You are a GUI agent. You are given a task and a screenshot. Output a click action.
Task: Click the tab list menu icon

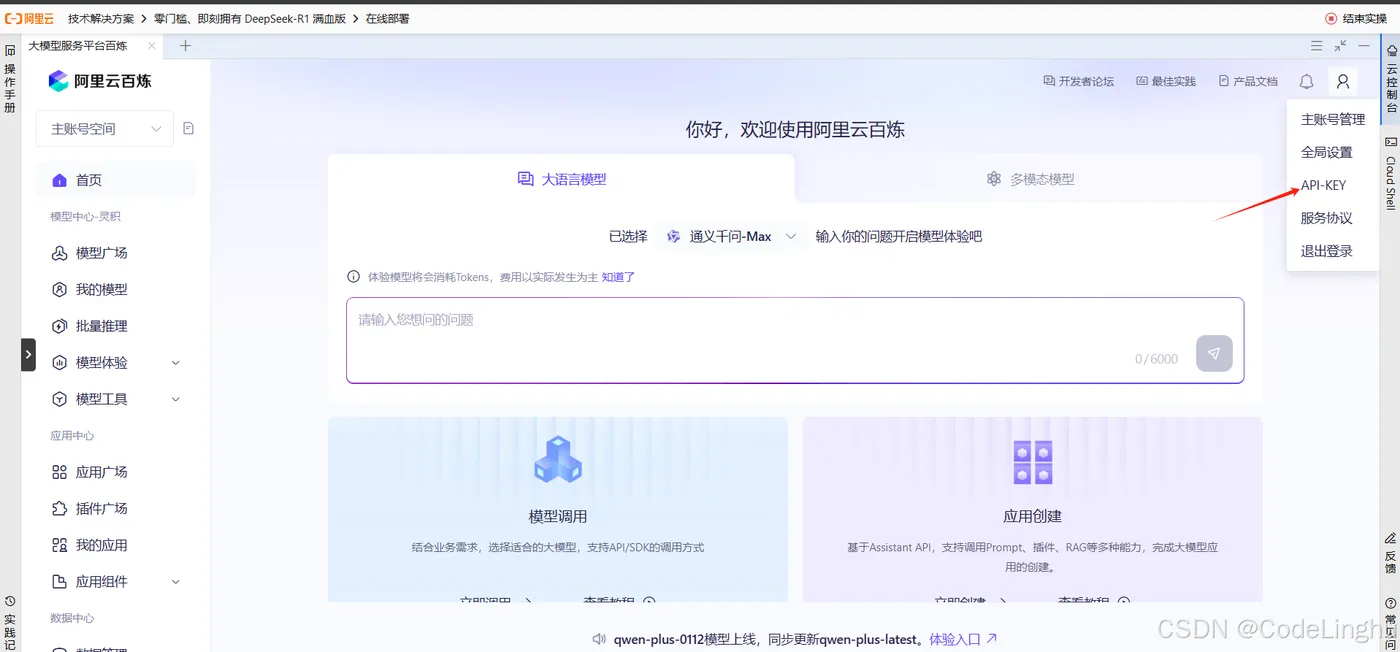click(1317, 46)
